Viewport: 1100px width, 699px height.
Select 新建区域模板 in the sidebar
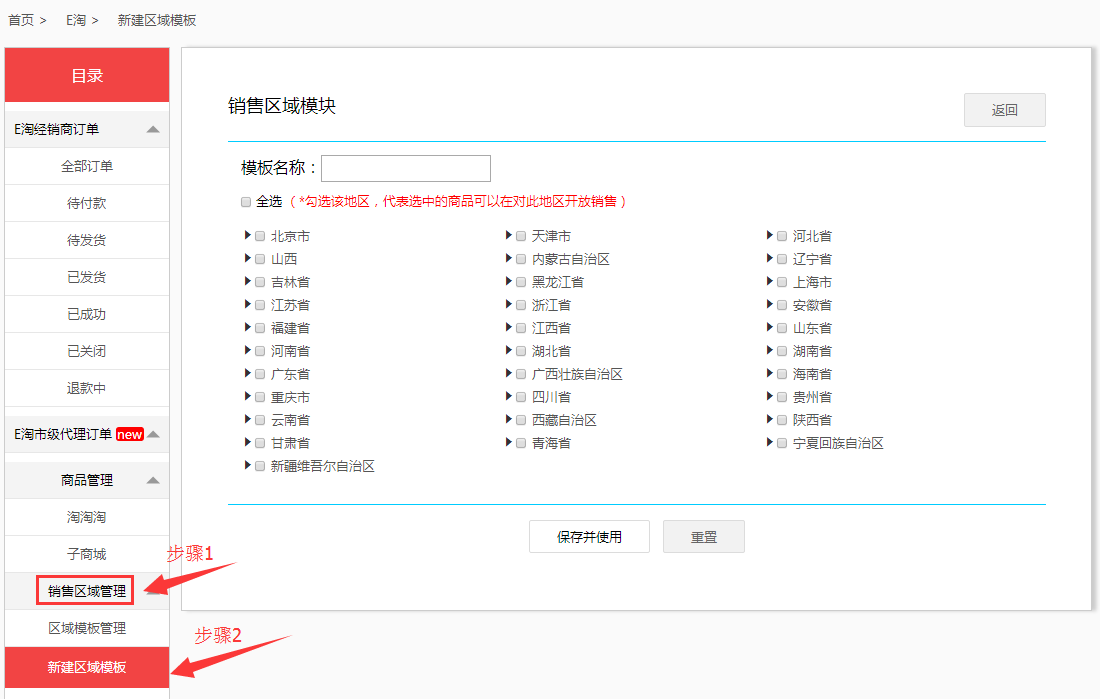click(x=87, y=667)
